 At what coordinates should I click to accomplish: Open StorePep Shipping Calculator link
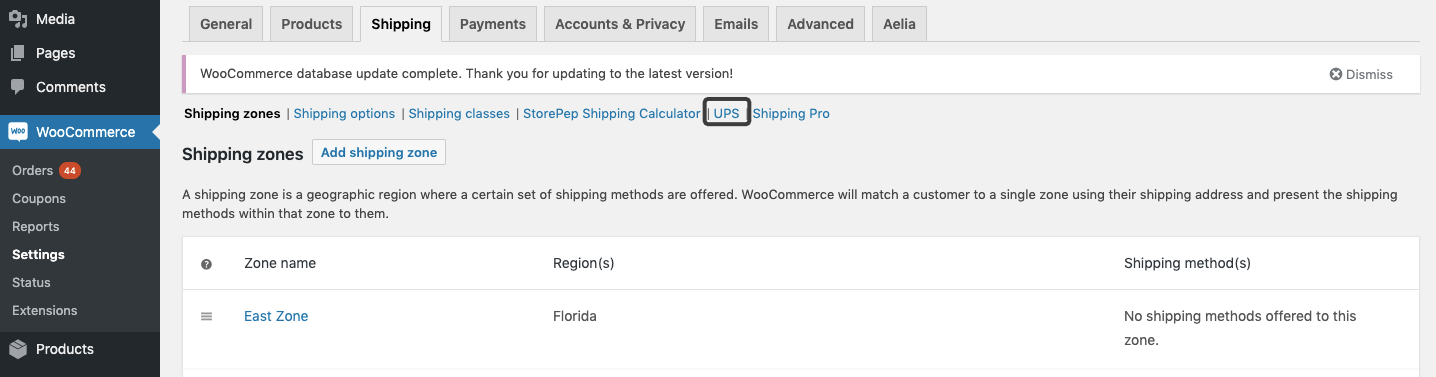tap(612, 113)
